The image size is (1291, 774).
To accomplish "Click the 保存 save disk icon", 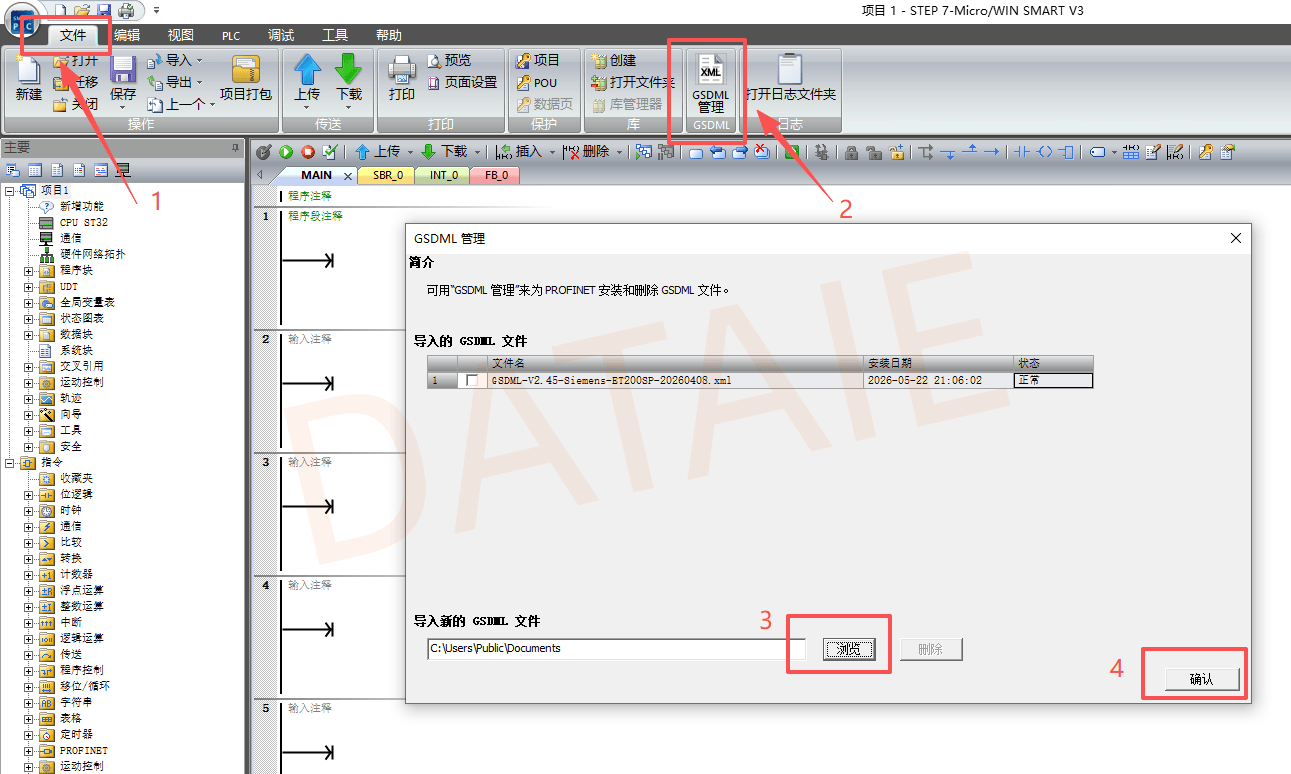I will coord(123,70).
